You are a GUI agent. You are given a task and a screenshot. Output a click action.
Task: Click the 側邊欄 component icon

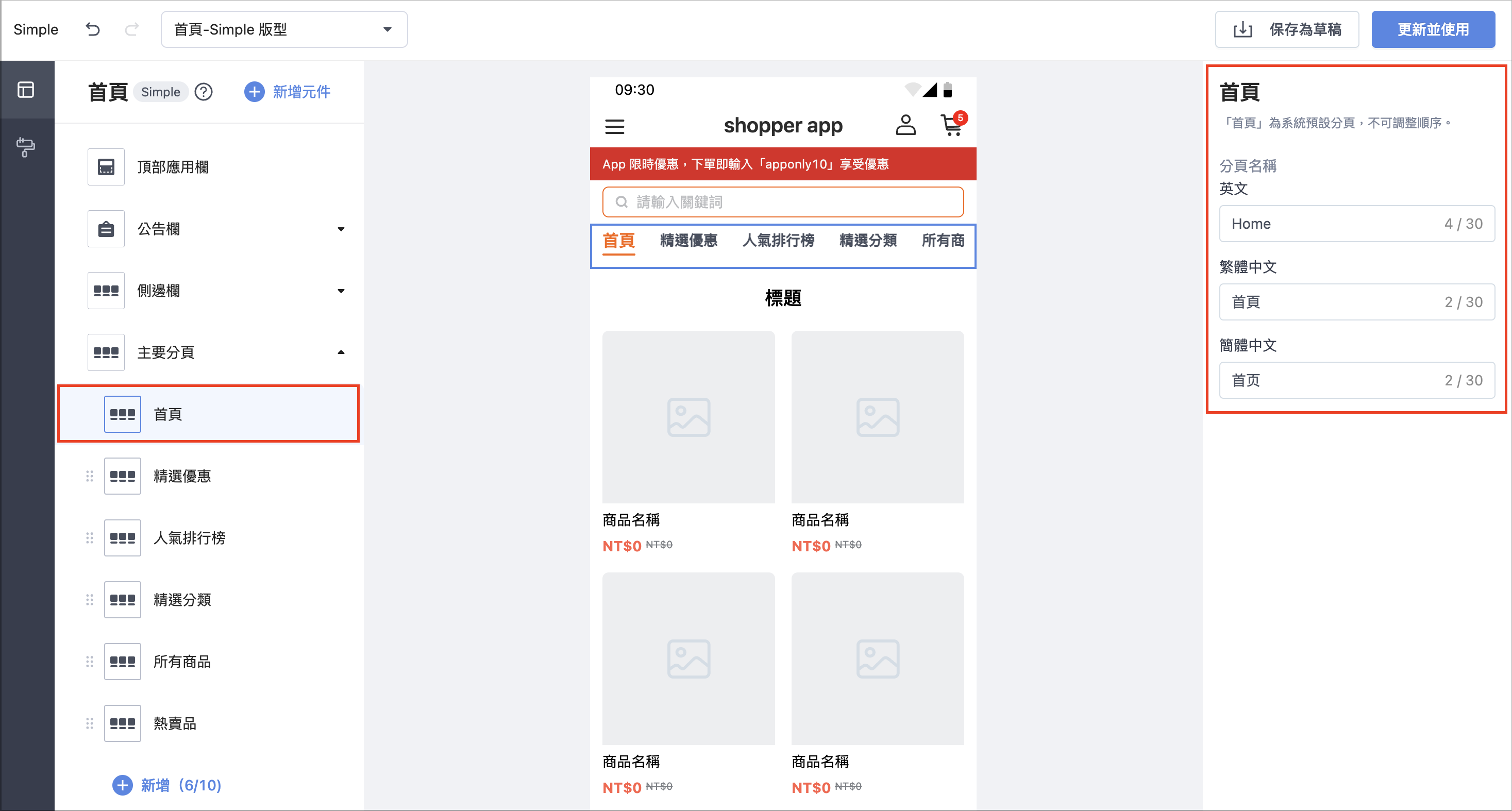click(106, 291)
